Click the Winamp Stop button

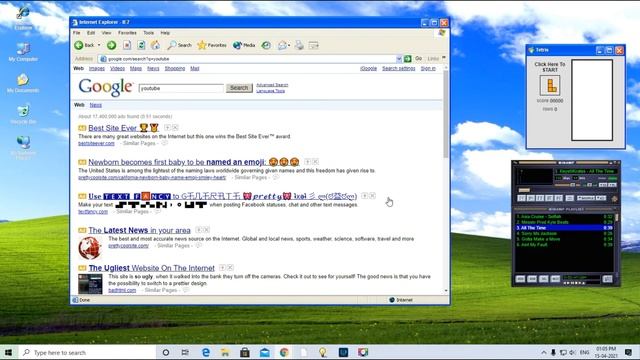pyautogui.click(x=549, y=198)
